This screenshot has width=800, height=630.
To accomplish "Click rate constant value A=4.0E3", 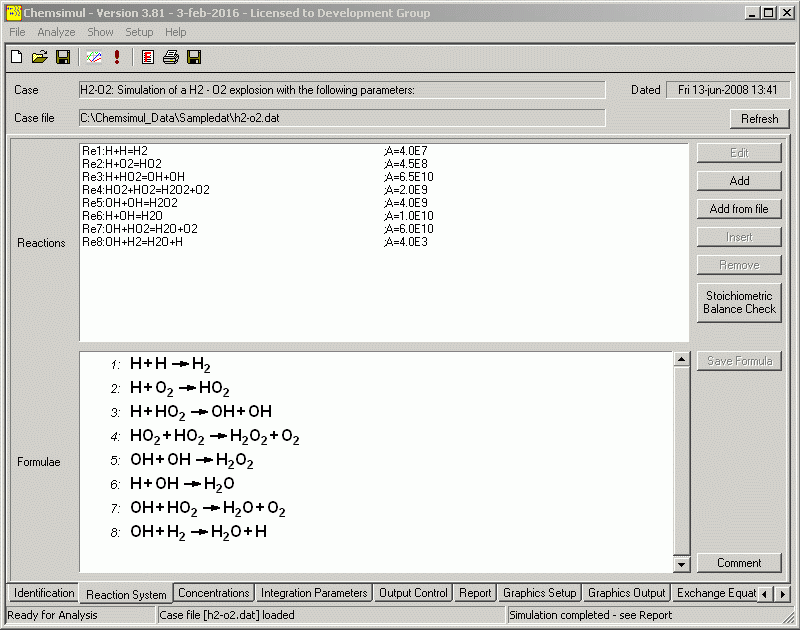I will pos(406,242).
